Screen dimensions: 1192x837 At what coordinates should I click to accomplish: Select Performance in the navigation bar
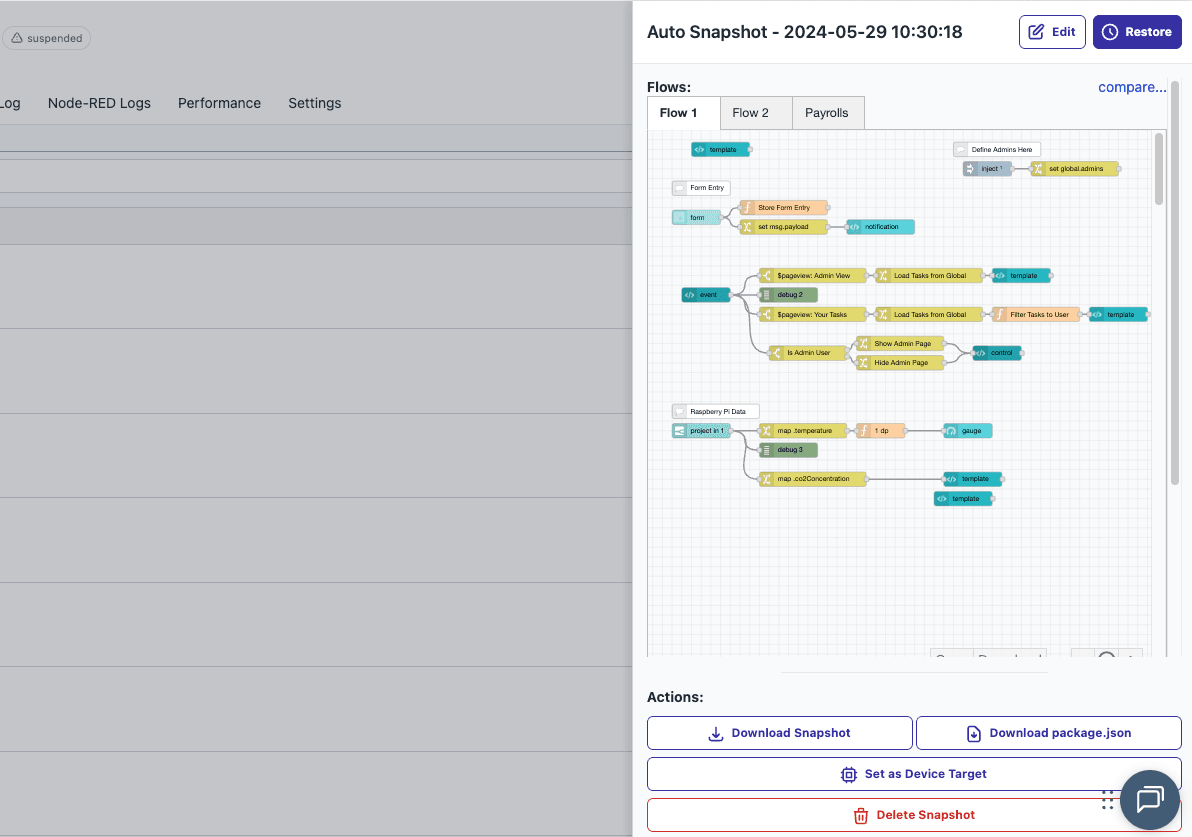(x=219, y=103)
